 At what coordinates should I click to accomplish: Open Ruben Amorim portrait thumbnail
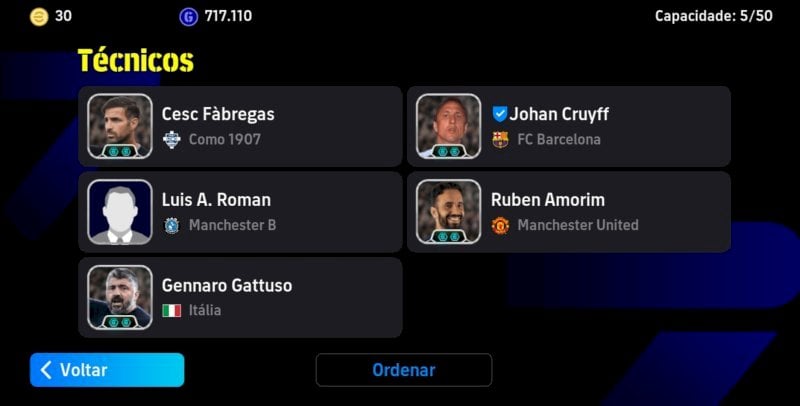pyautogui.click(x=448, y=212)
